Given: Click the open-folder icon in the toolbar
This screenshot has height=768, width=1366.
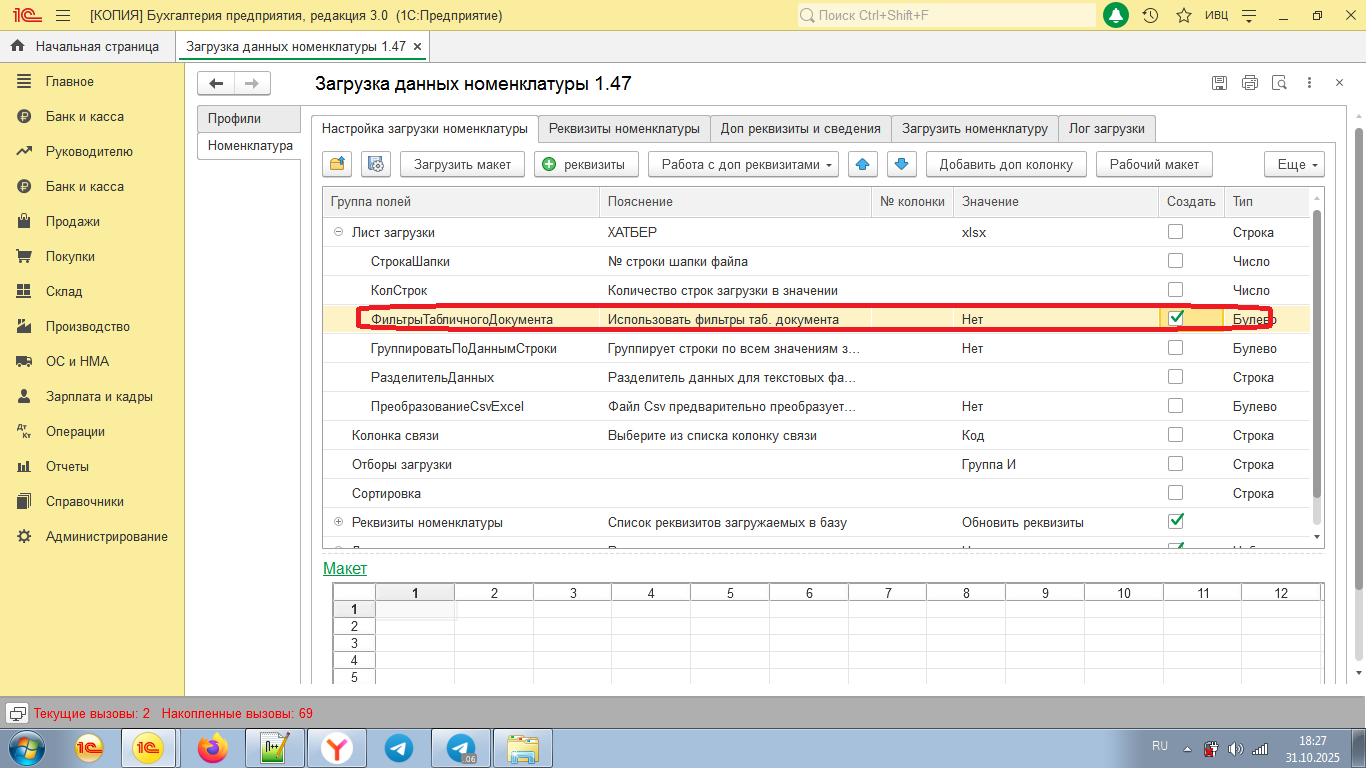Looking at the screenshot, I should coord(338,164).
